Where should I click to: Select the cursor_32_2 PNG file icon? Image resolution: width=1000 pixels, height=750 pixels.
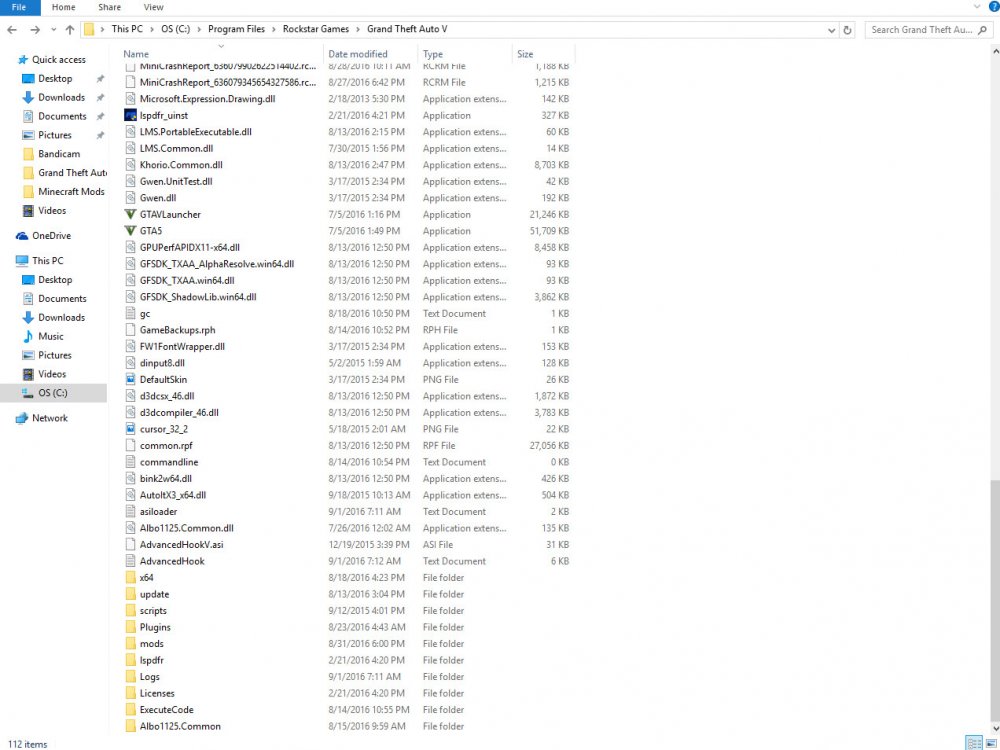tap(130, 429)
